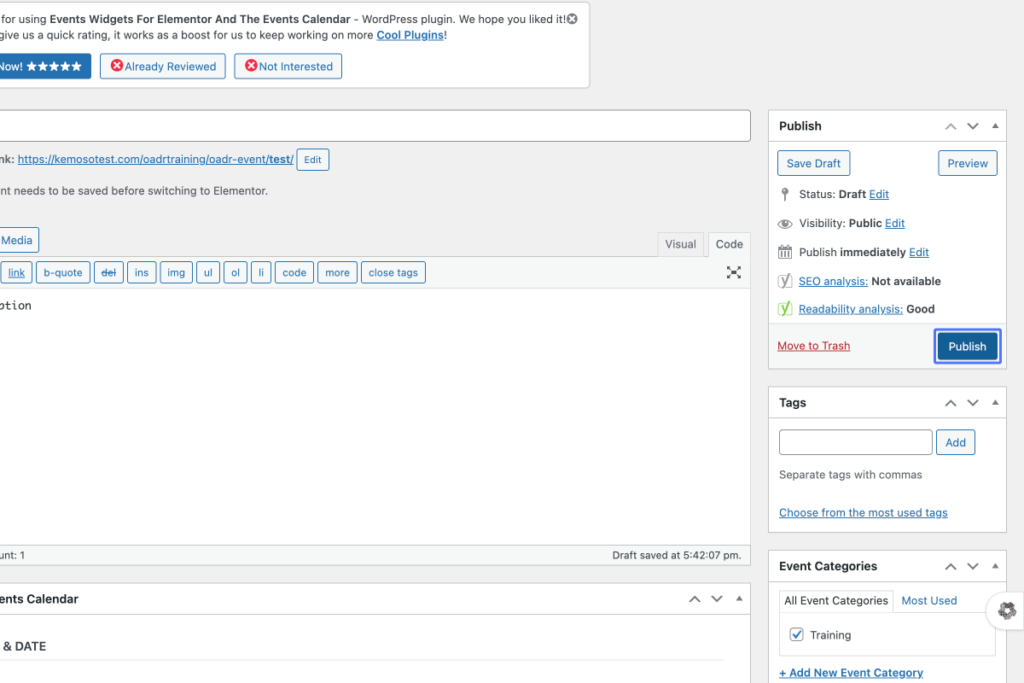Add a new event category
This screenshot has height=683, width=1024.
[x=851, y=673]
